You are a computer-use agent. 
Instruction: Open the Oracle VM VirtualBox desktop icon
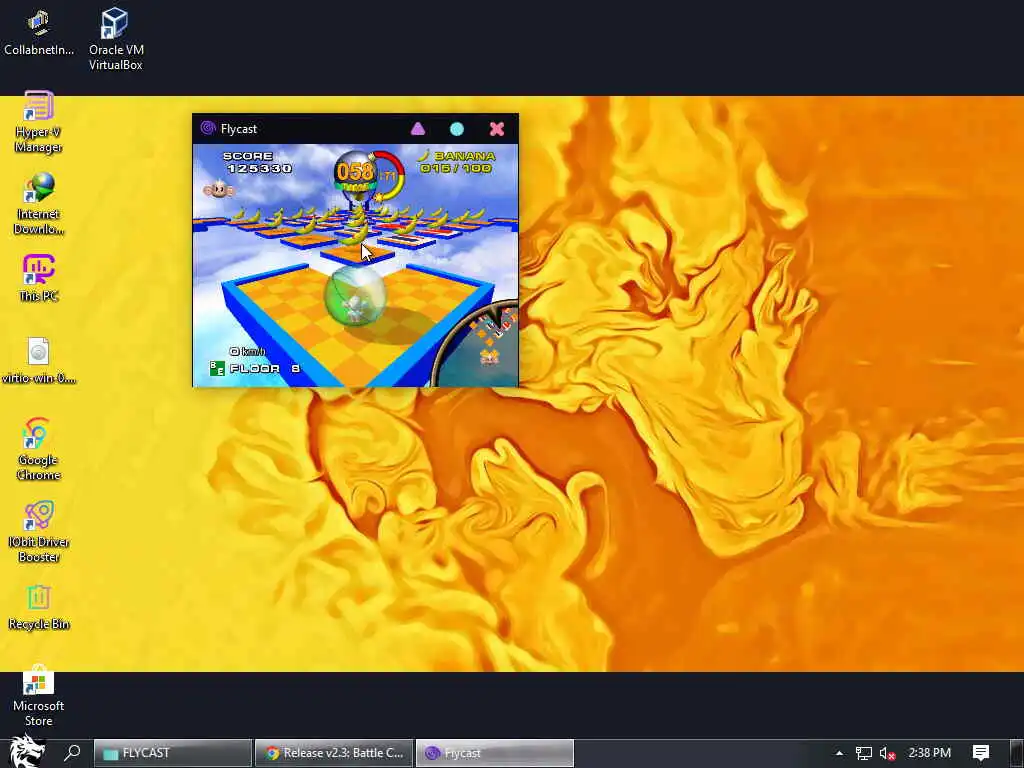click(x=116, y=39)
